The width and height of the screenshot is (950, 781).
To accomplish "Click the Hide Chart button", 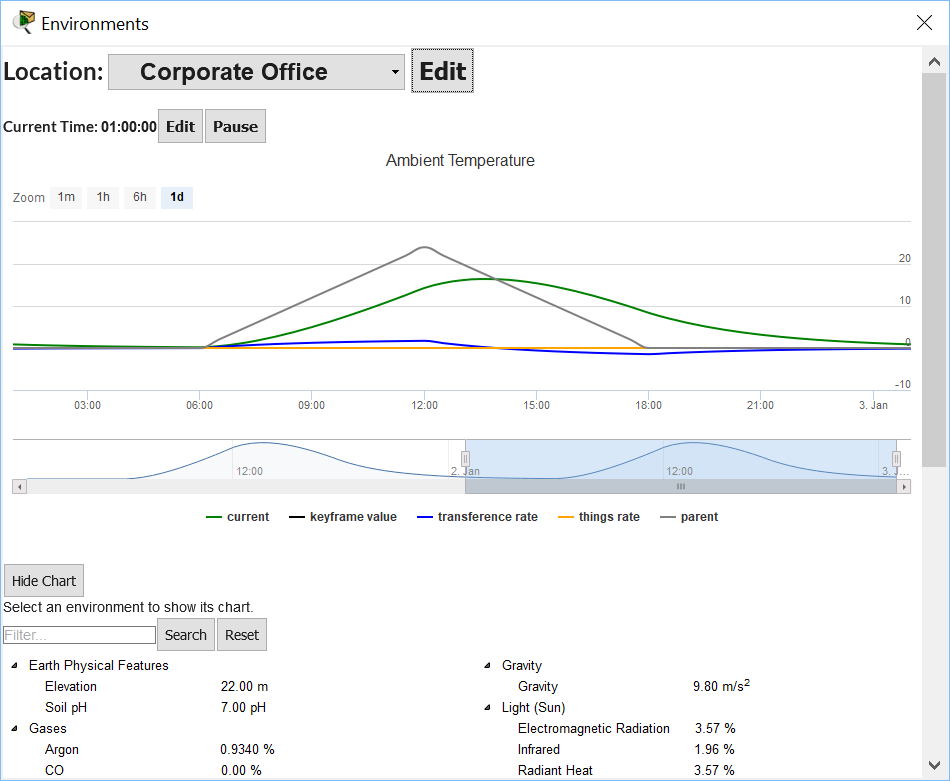I will tap(44, 581).
